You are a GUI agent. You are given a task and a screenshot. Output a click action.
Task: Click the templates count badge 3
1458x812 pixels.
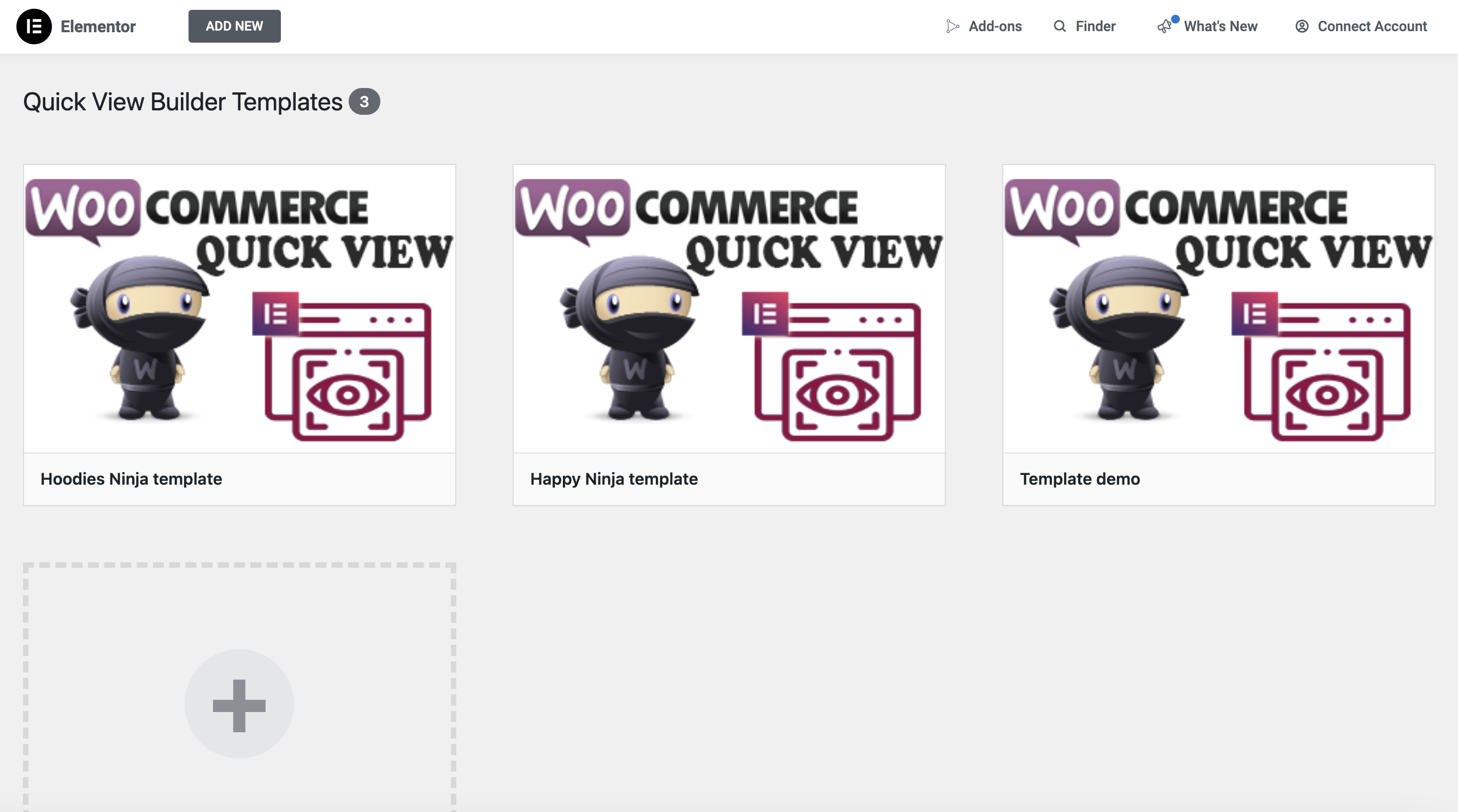[x=364, y=102]
